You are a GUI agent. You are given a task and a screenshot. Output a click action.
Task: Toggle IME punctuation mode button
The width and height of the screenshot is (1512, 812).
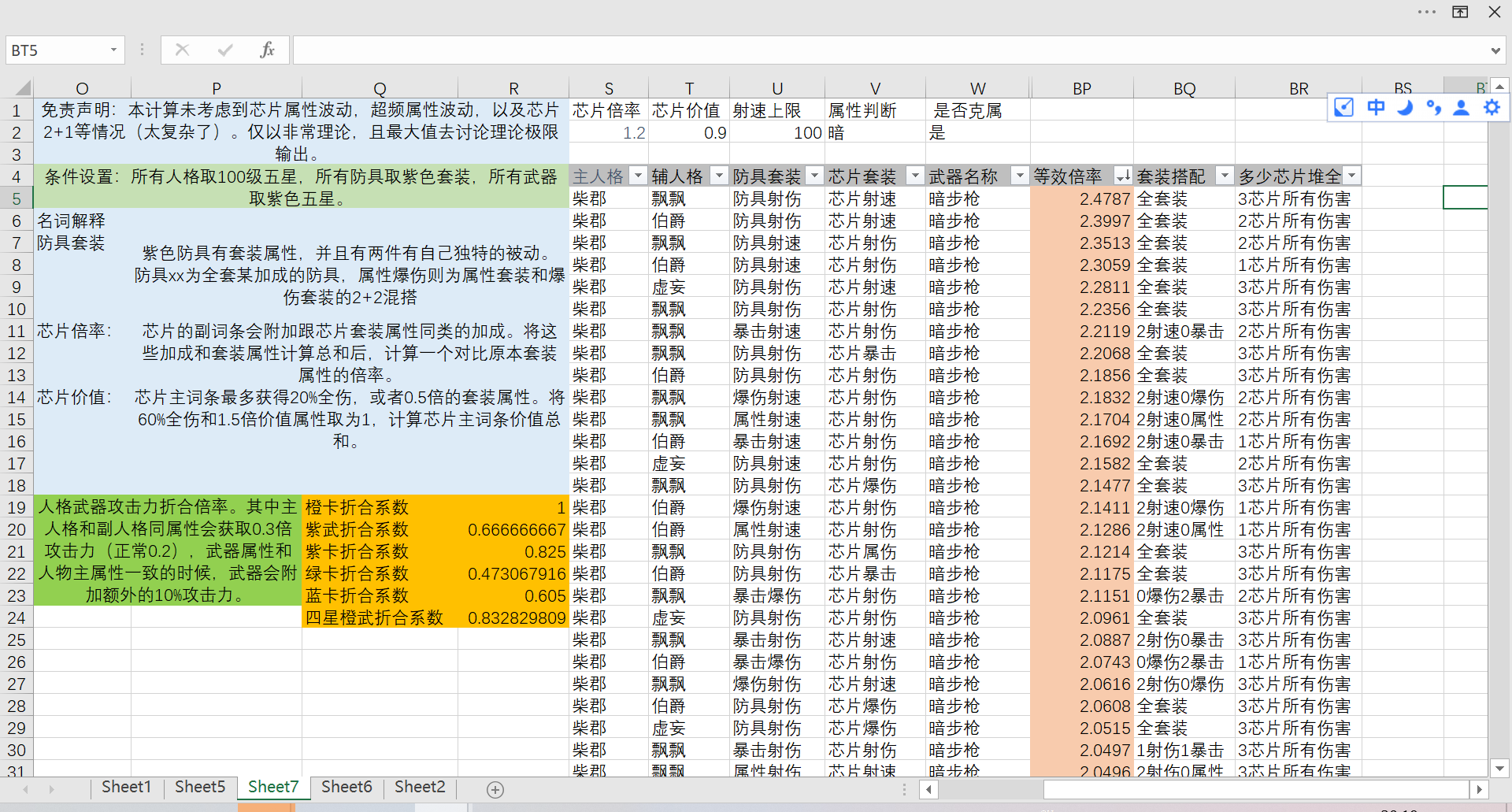click(x=1433, y=107)
